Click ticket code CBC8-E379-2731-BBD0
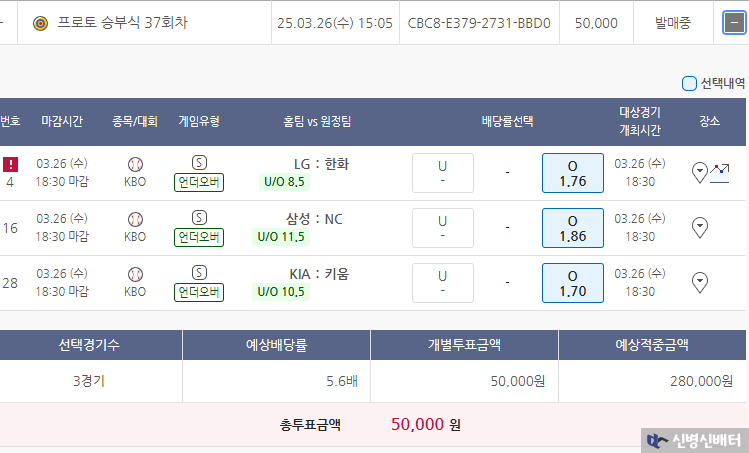This screenshot has height=453, width=749. 479,23
